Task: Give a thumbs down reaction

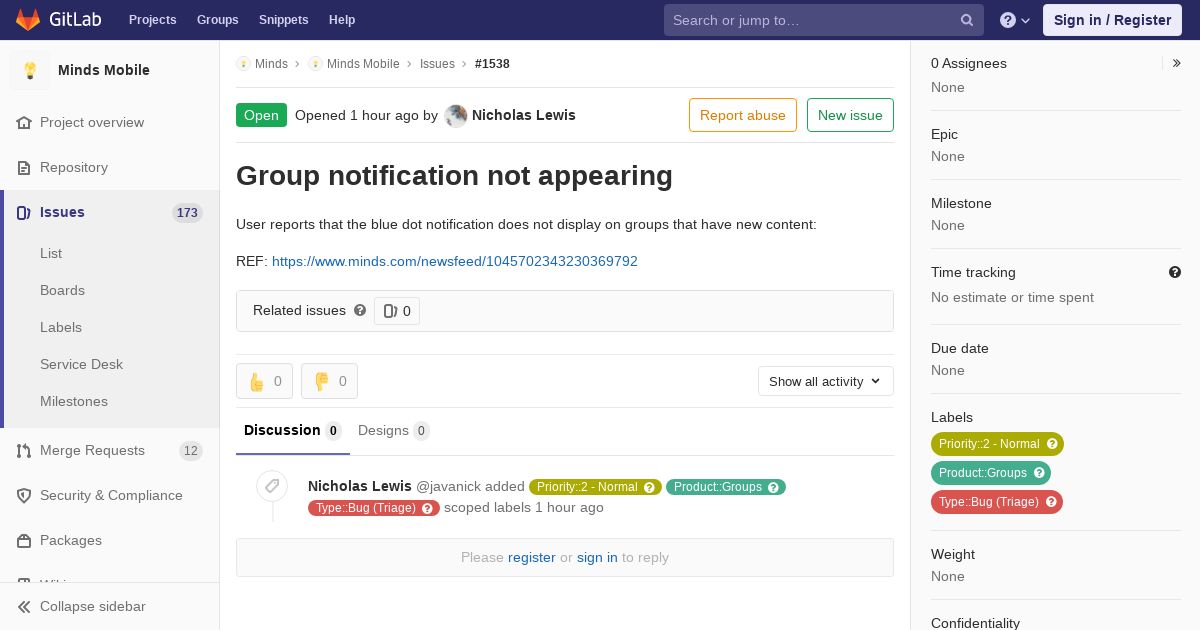Action: pos(329,381)
